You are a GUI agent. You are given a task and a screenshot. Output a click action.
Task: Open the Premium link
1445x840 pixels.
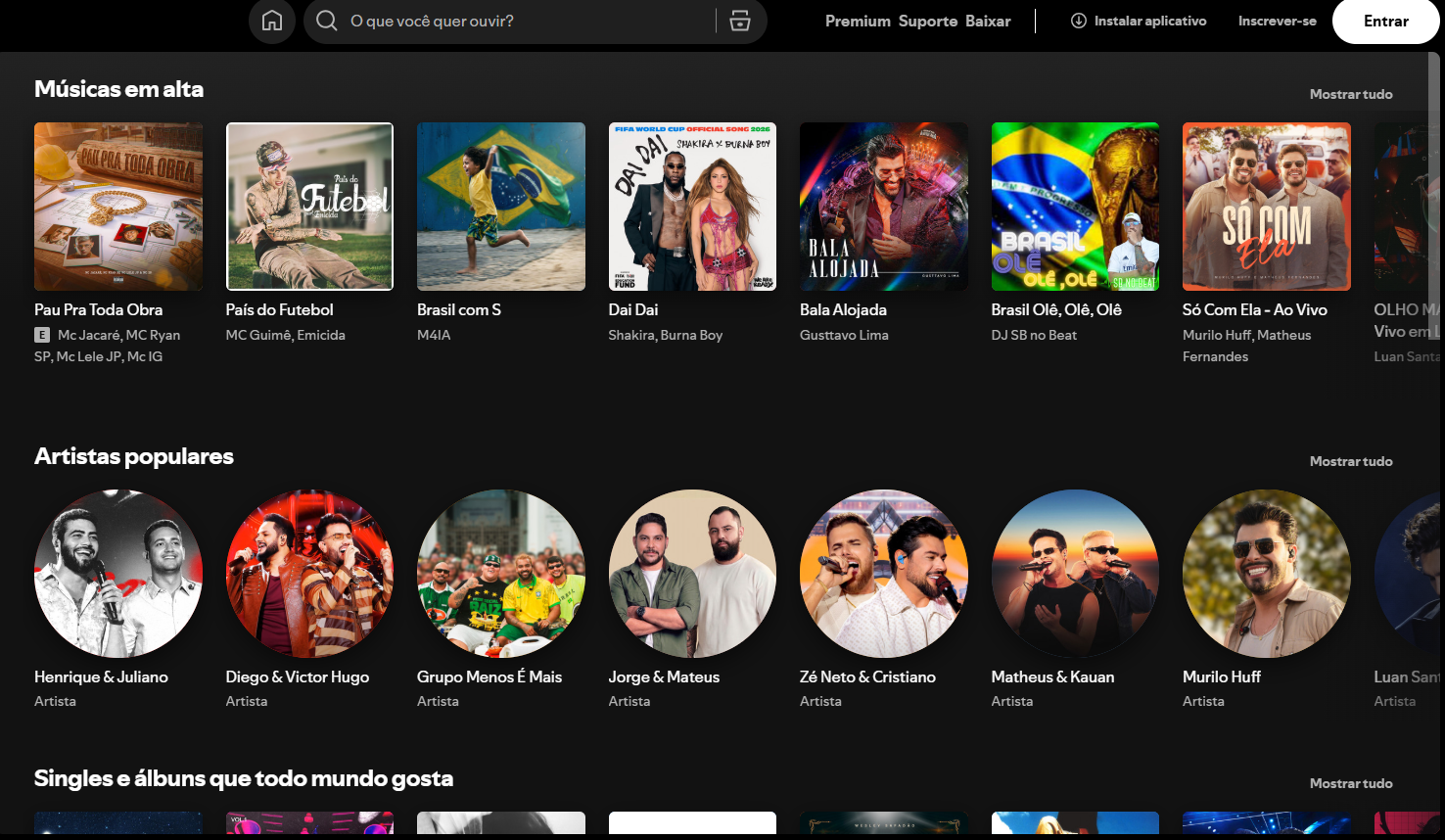click(858, 21)
